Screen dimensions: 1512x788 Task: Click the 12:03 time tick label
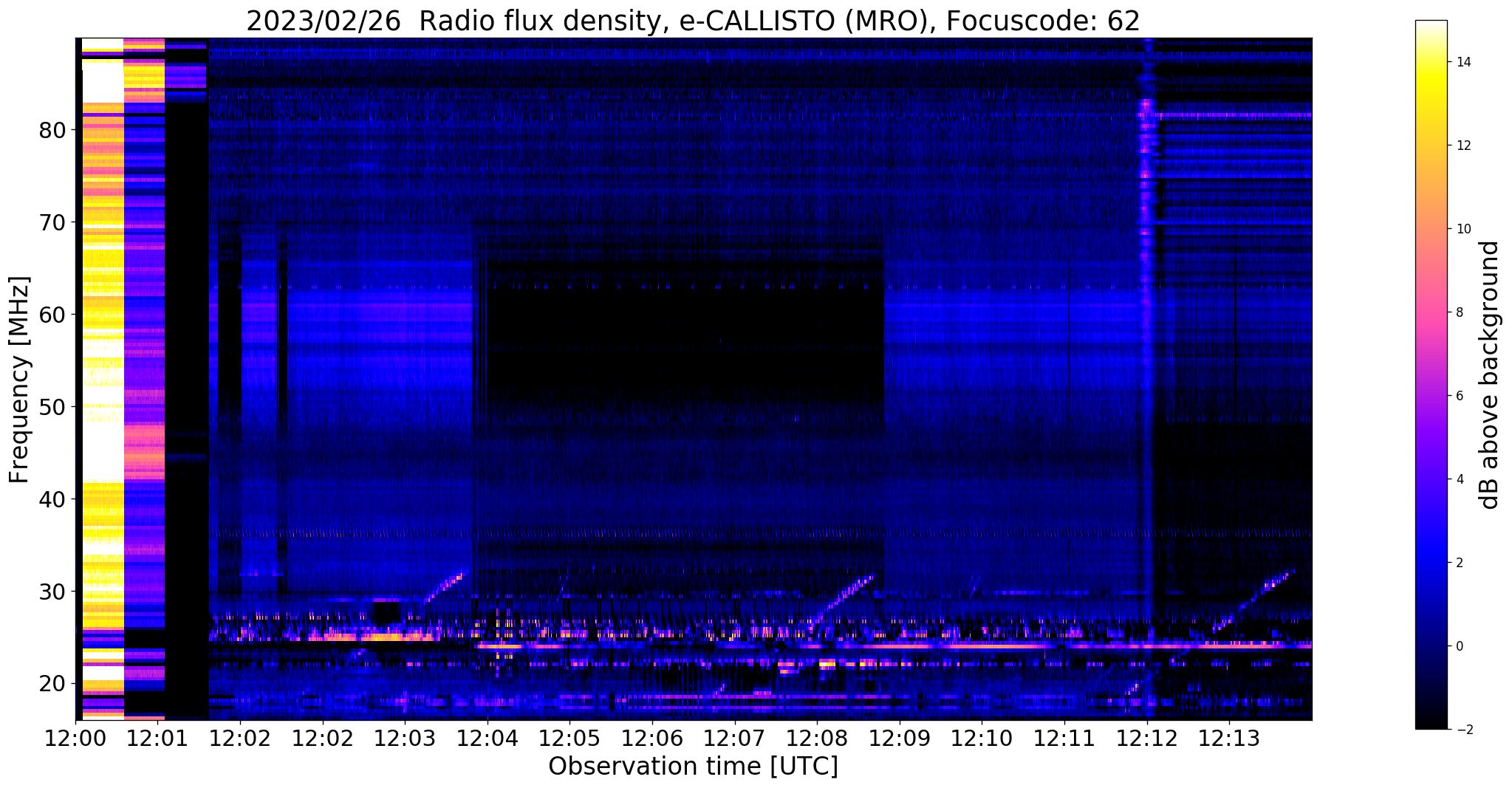(405, 738)
